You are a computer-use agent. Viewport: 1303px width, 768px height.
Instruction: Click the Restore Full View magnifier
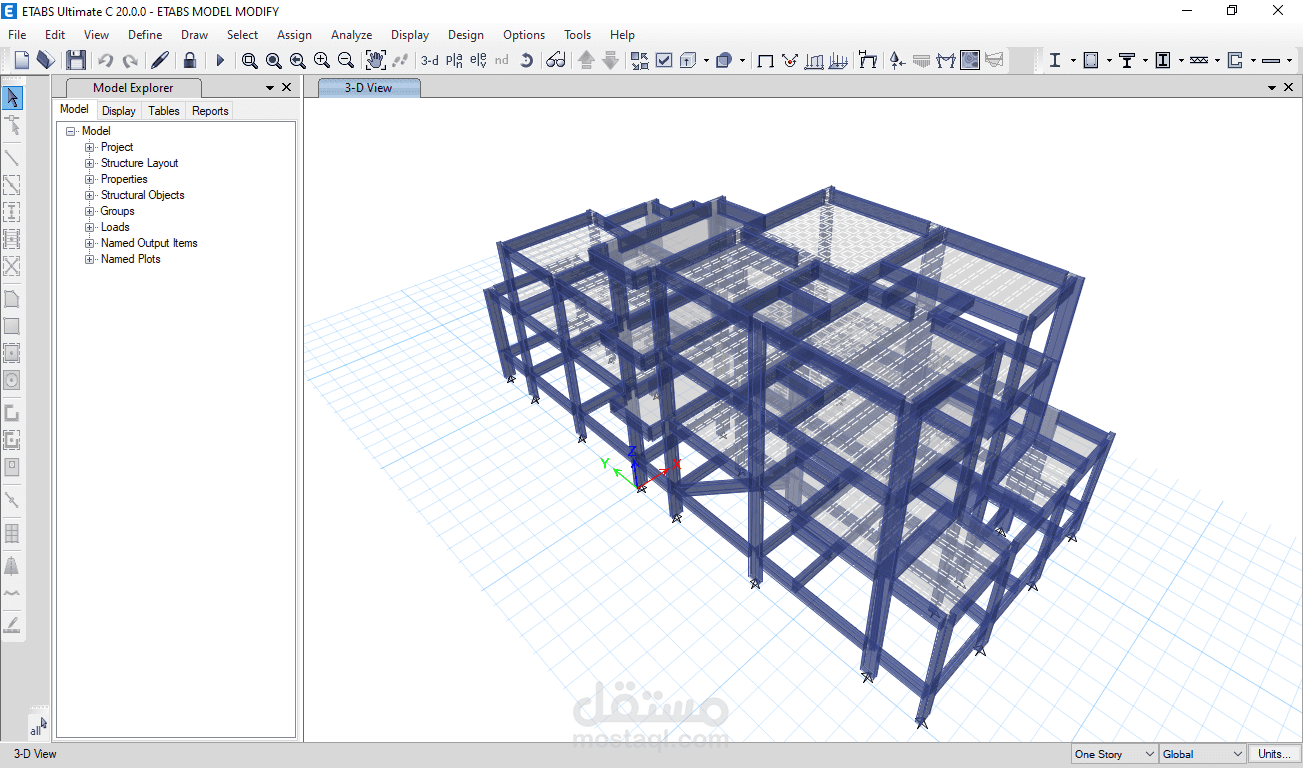(274, 60)
